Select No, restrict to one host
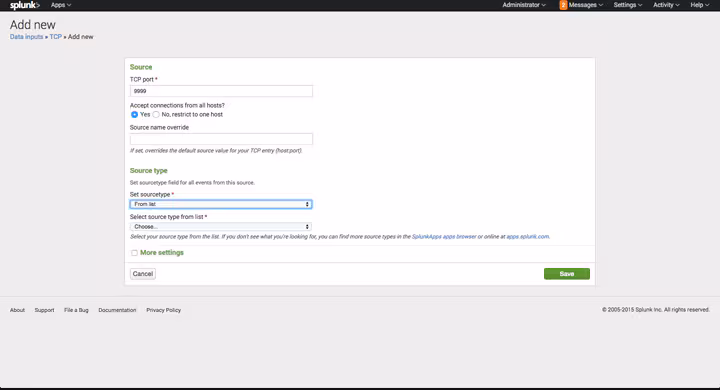 point(156,114)
